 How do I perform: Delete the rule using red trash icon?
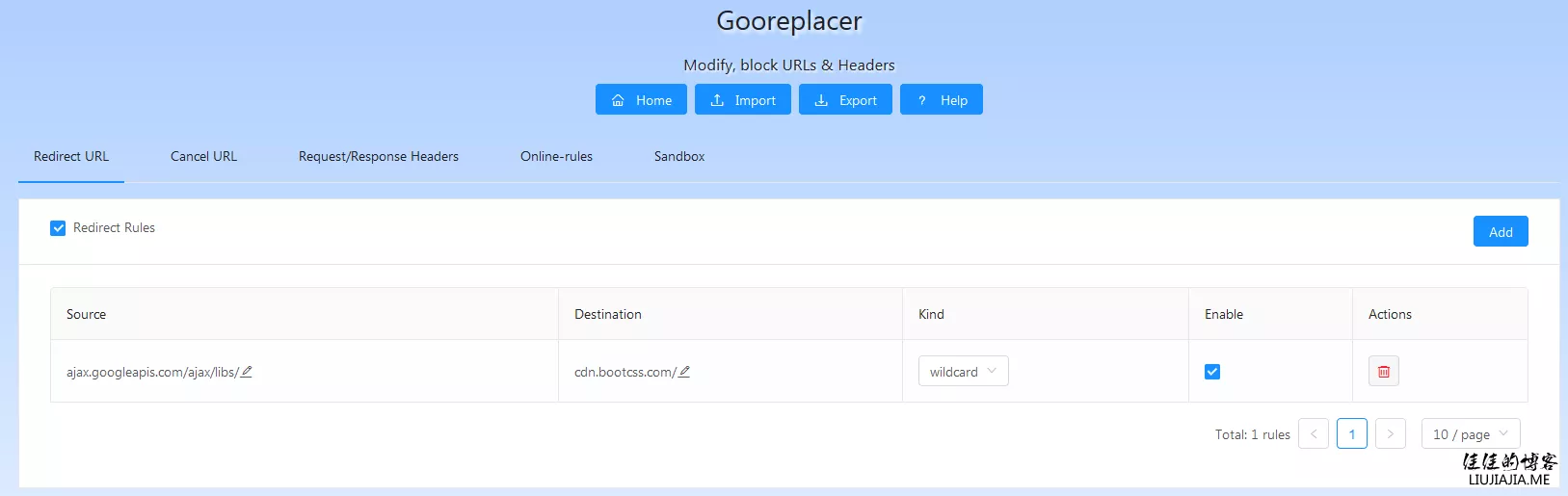(x=1383, y=372)
